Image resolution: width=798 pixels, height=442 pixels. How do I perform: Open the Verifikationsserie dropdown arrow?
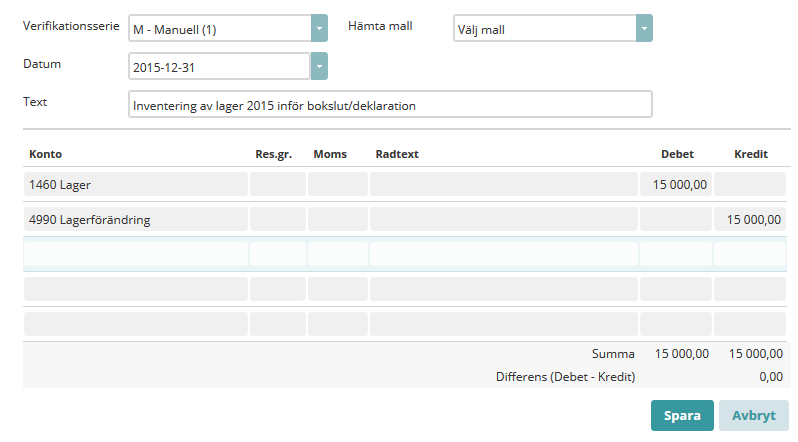319,29
